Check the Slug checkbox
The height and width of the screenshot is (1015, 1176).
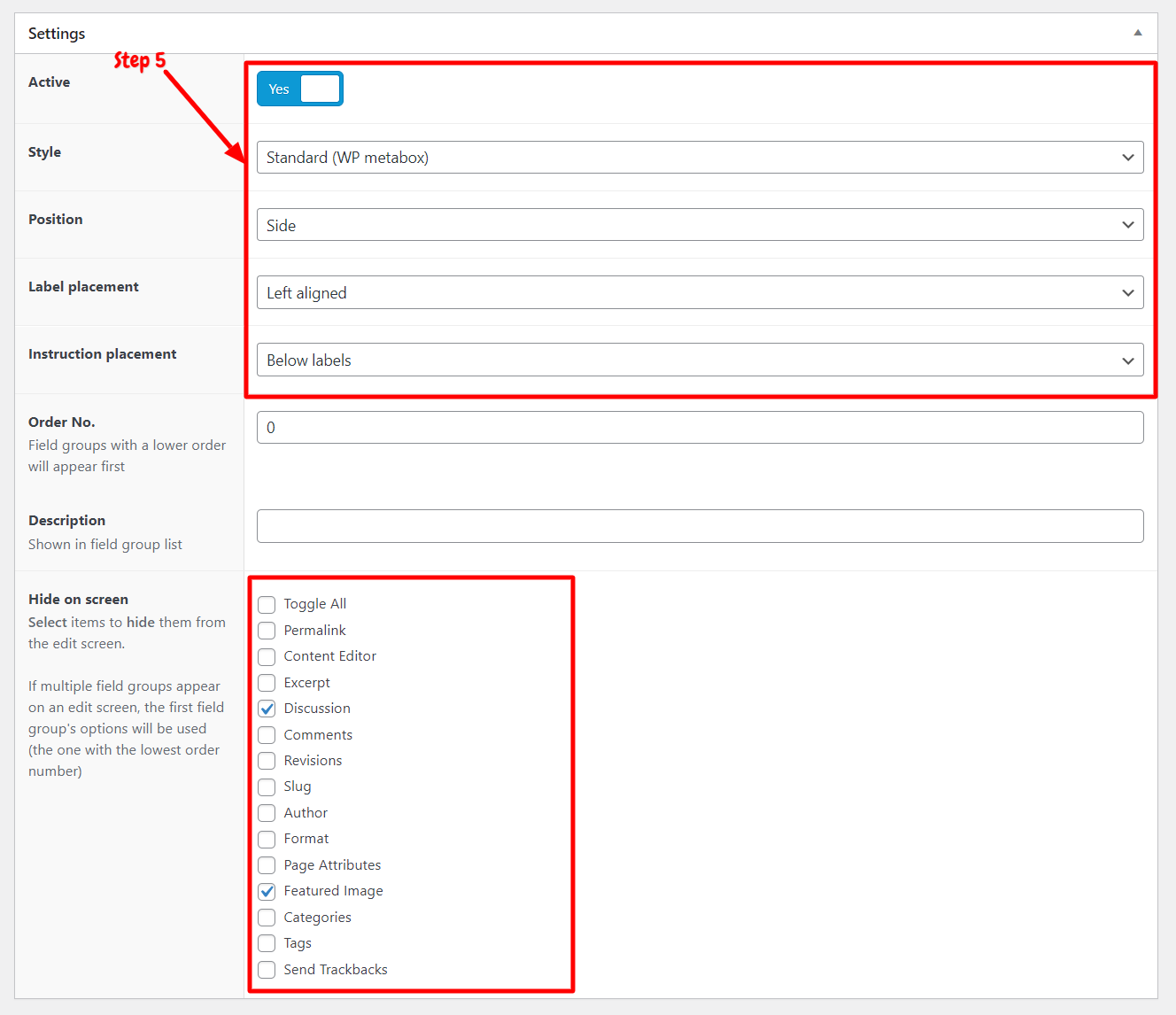[x=267, y=787]
